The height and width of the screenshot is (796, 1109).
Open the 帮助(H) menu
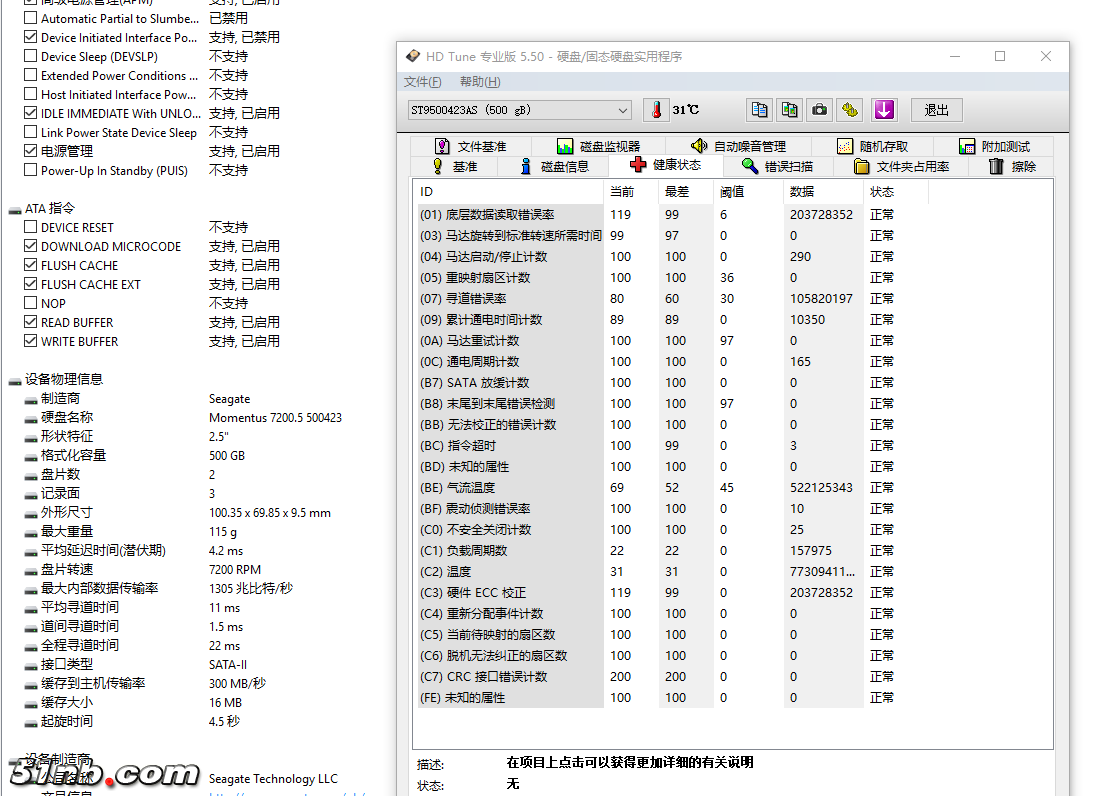click(480, 82)
